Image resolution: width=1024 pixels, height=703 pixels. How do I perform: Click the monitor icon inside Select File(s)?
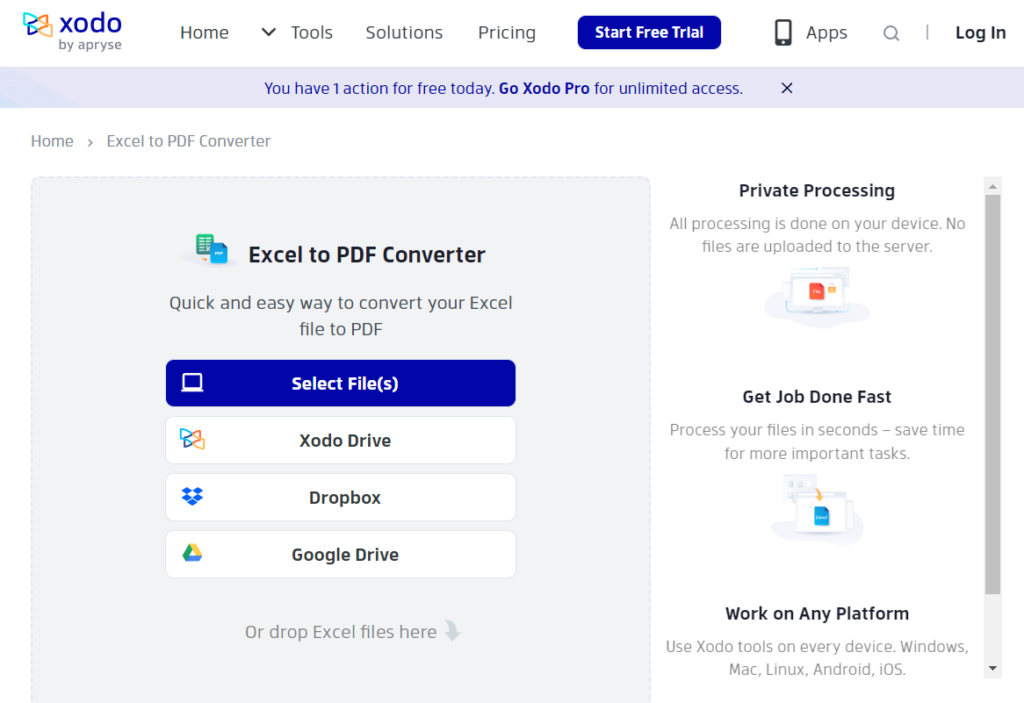click(193, 382)
